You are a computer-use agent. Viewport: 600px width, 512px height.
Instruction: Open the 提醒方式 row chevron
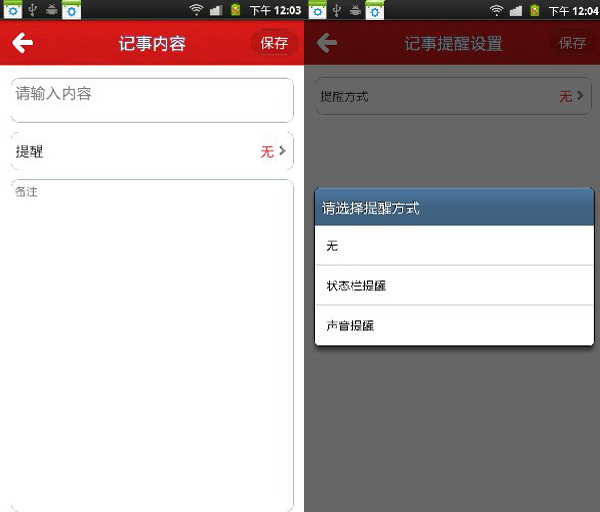point(580,95)
